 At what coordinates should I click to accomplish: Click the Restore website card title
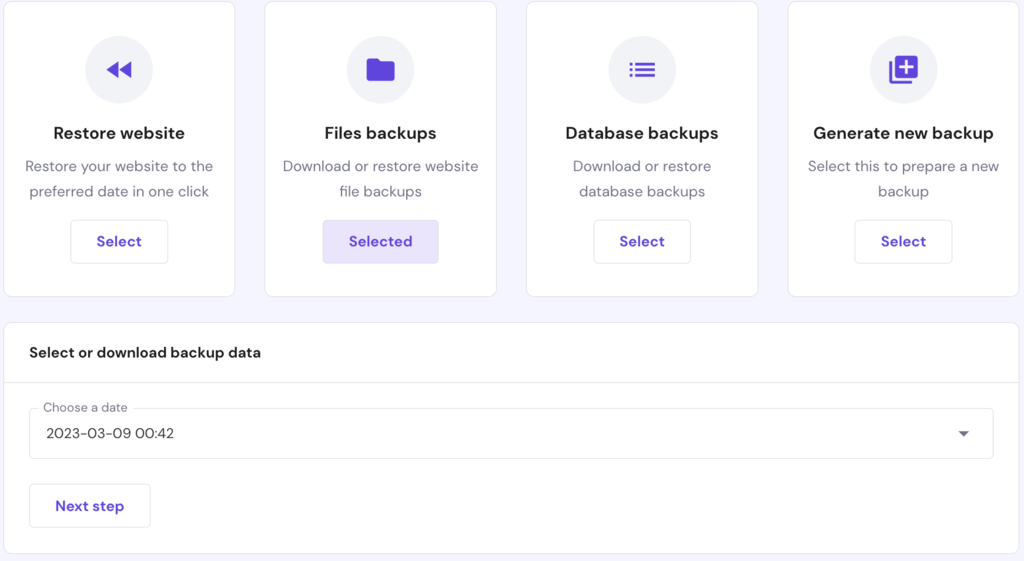pyautogui.click(x=119, y=133)
